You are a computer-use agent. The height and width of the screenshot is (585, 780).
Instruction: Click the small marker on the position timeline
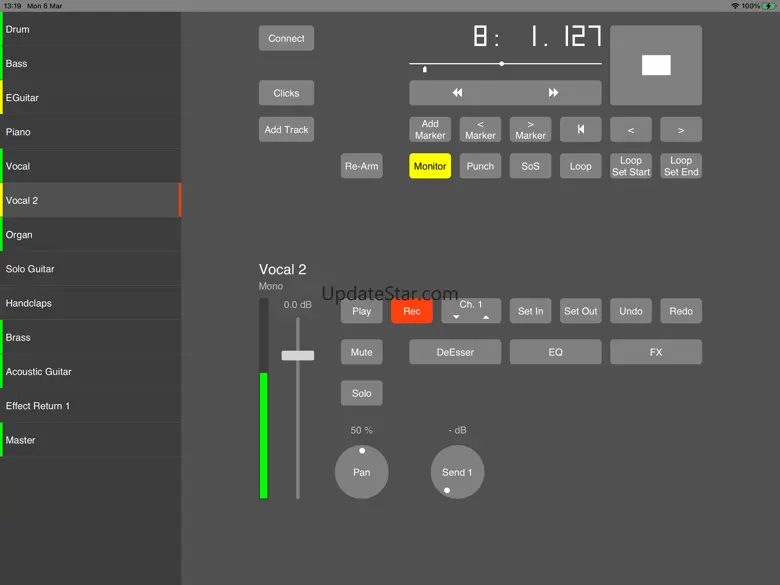coord(424,70)
